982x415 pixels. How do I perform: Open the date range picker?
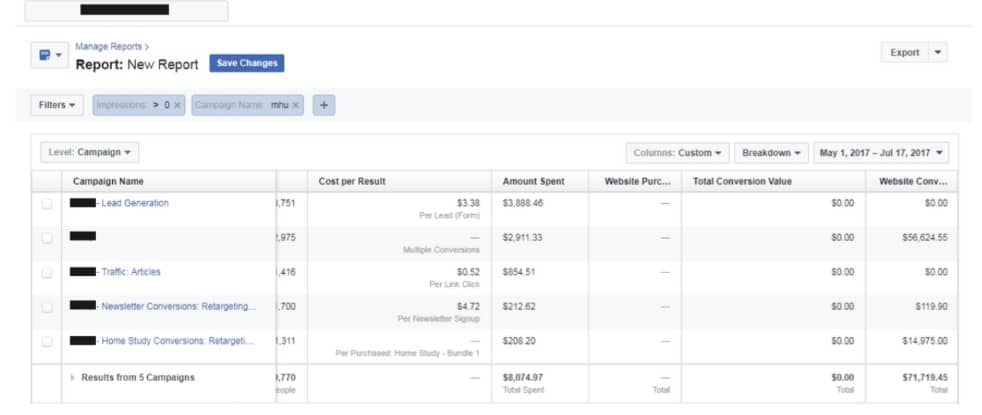click(881, 153)
